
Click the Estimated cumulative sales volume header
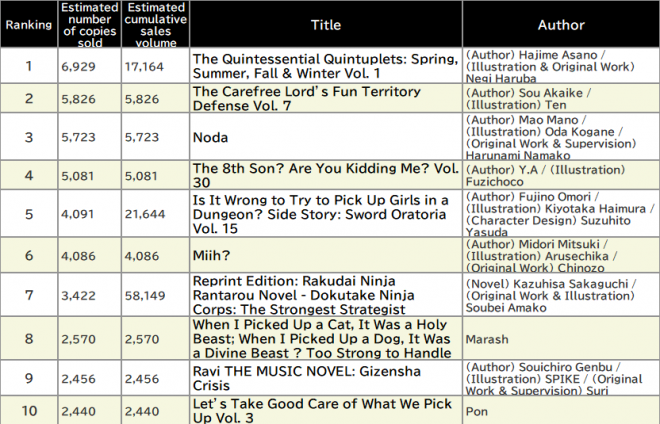(x=155, y=24)
